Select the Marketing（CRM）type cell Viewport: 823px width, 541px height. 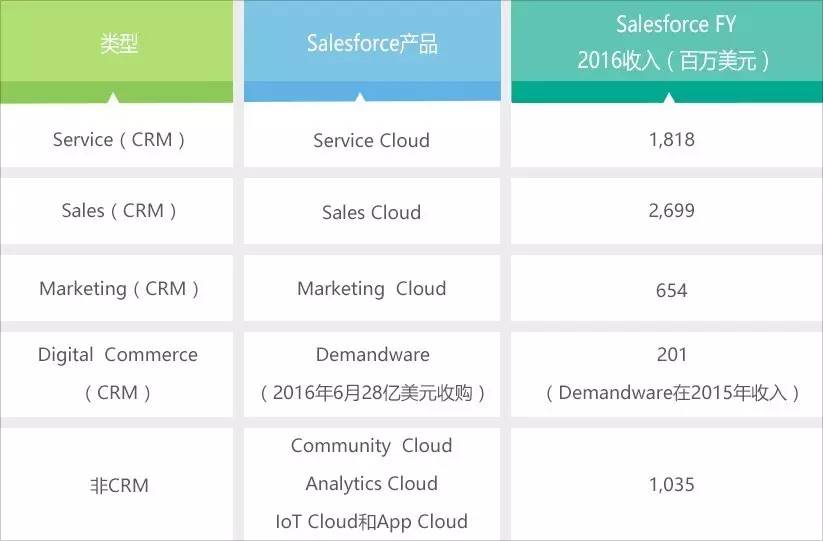pos(119,288)
